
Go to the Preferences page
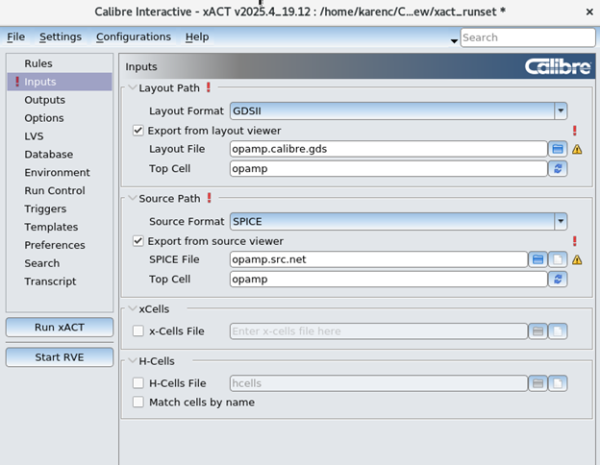60,245
